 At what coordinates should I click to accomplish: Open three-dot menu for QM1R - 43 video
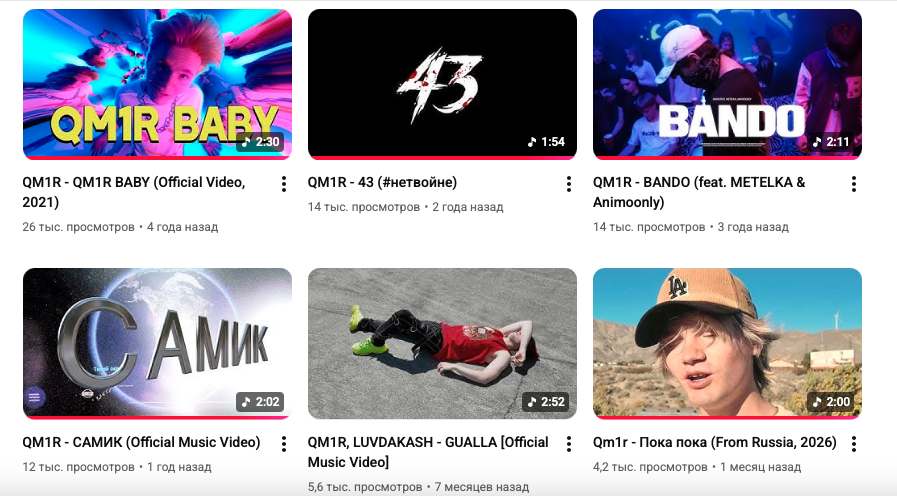569,184
